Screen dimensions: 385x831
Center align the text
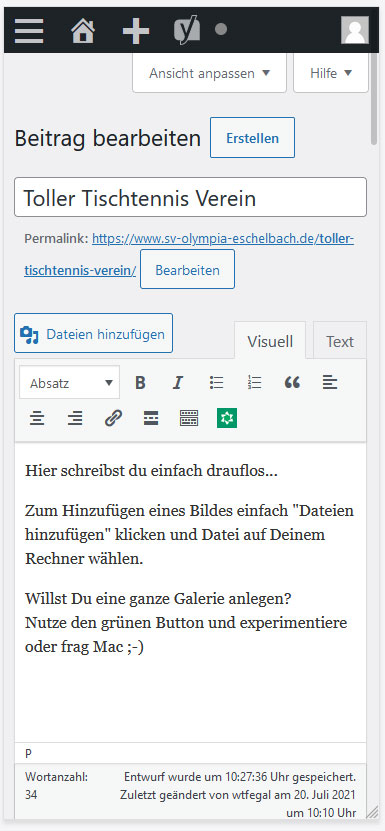(x=37, y=419)
